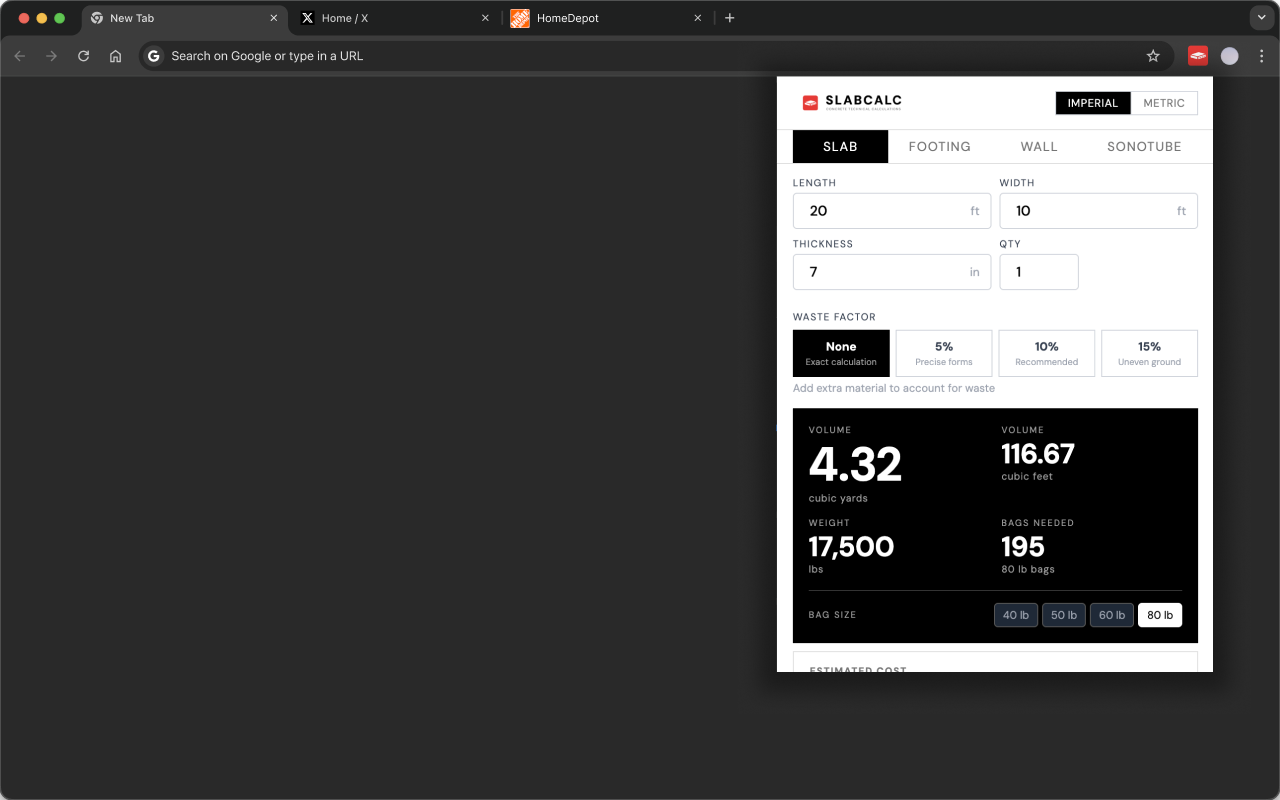Screen dimensions: 1280x800
Task: Open a new tab with the plus icon
Action: (x=730, y=17)
